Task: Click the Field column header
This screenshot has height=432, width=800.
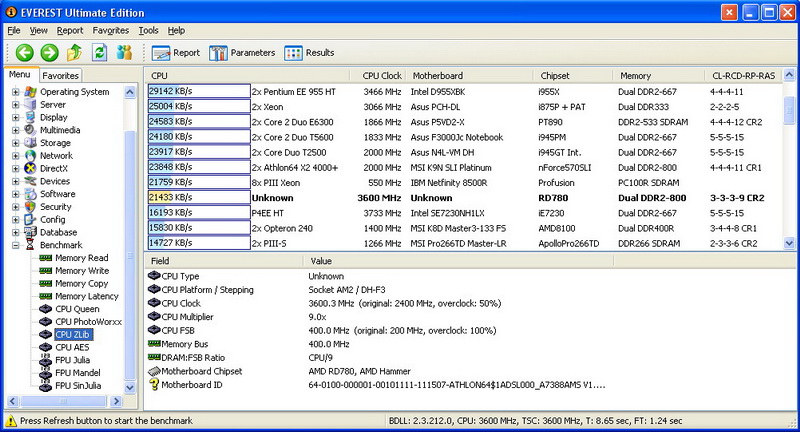Action: [x=223, y=261]
